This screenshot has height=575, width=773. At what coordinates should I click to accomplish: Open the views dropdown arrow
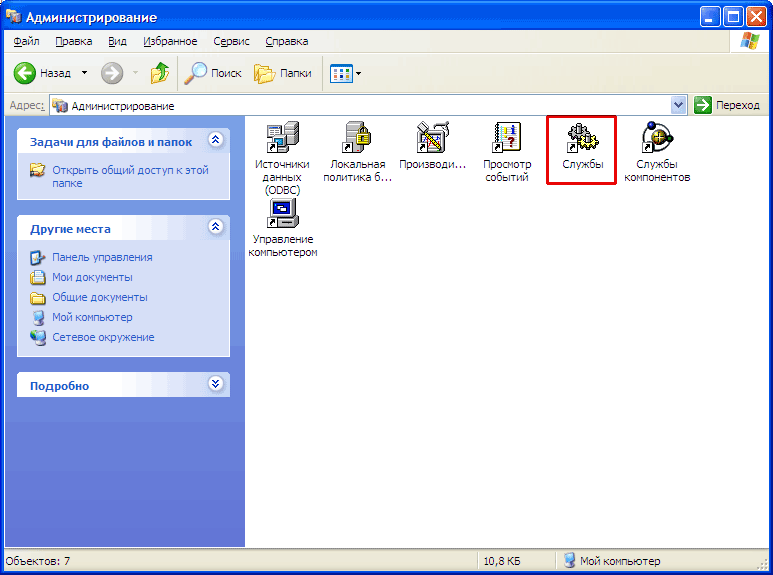(358, 73)
